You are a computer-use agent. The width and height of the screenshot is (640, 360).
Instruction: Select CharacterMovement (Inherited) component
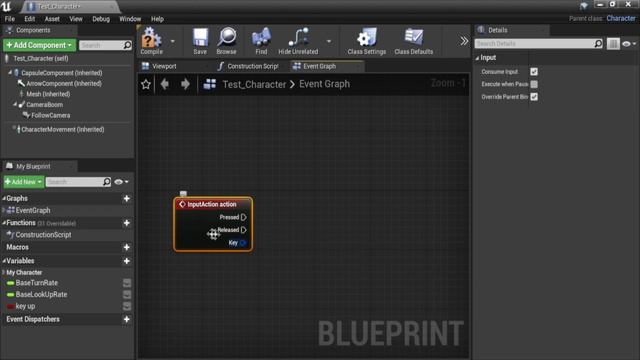pyautogui.click(x=63, y=129)
